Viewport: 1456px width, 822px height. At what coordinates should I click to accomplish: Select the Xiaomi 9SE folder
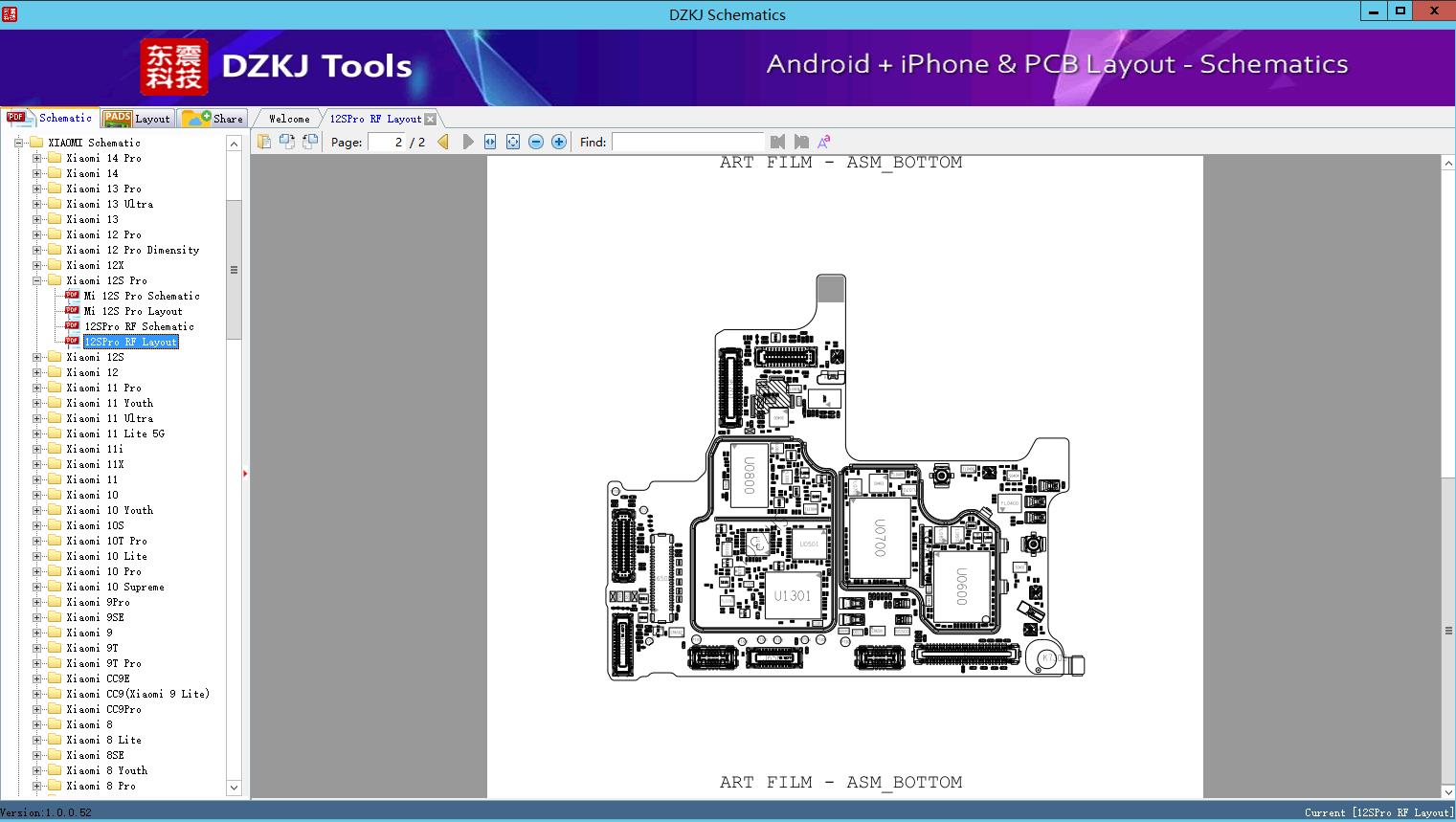coord(95,617)
